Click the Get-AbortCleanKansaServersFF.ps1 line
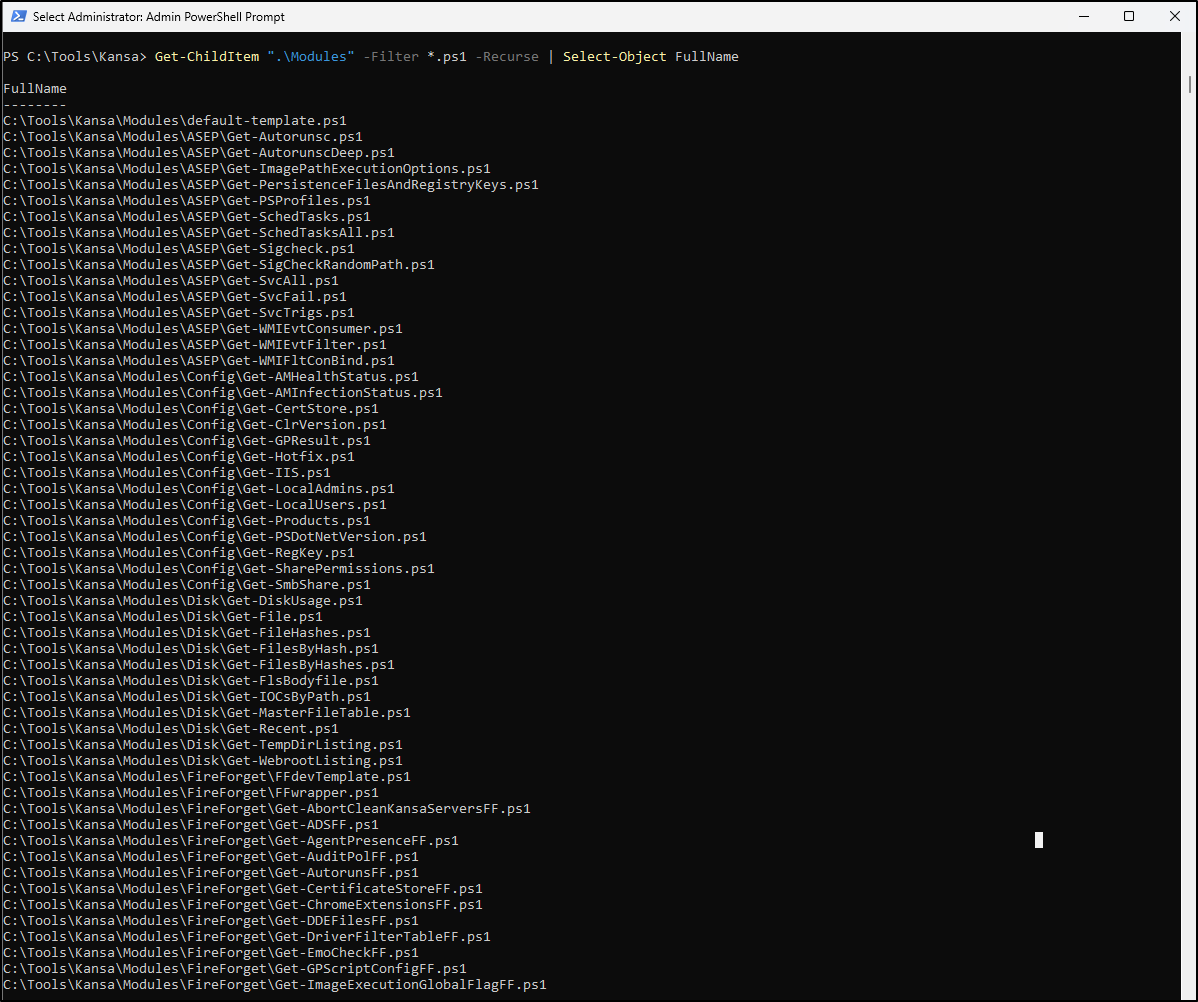 [267, 809]
